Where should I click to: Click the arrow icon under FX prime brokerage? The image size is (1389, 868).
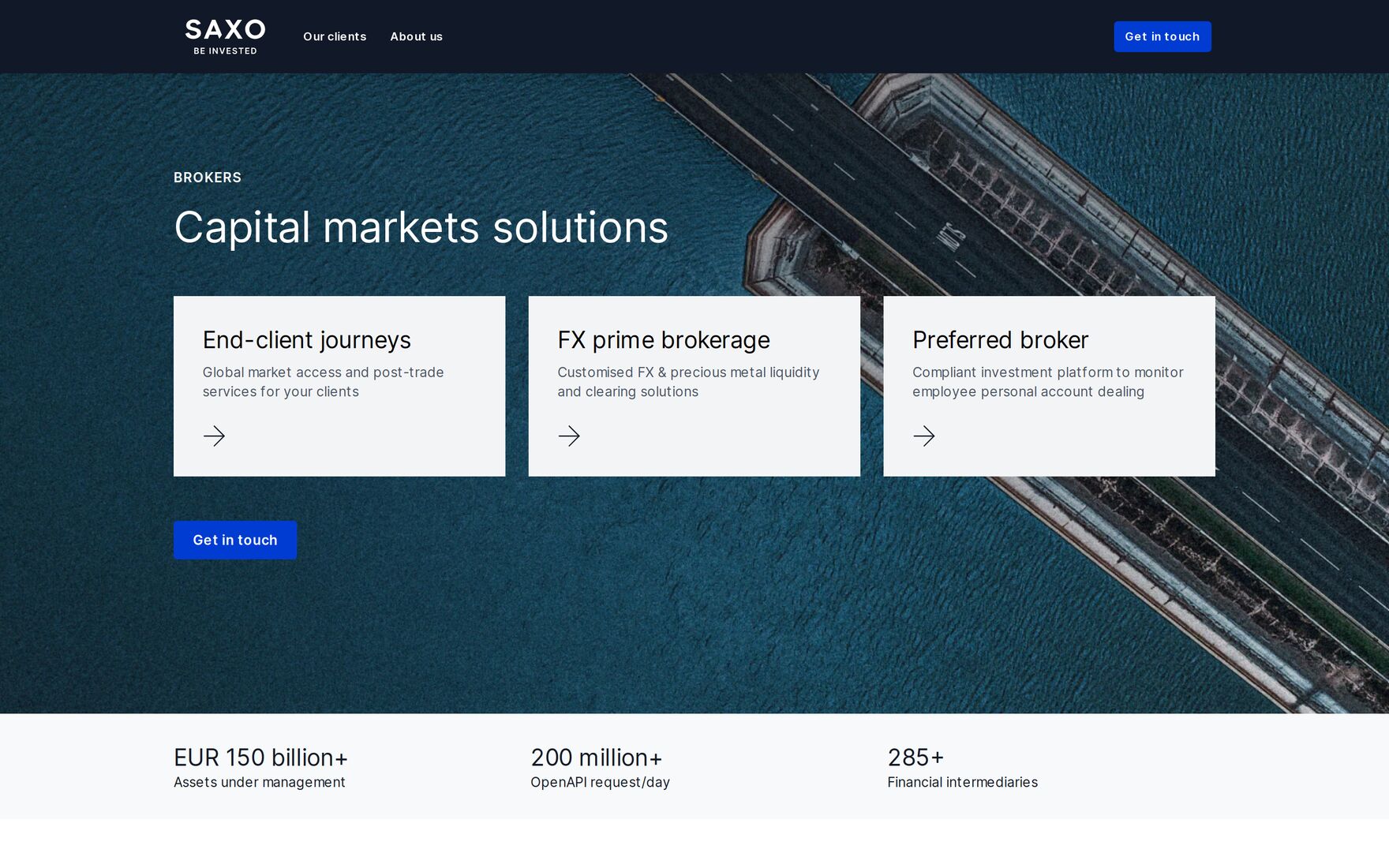pyautogui.click(x=569, y=436)
